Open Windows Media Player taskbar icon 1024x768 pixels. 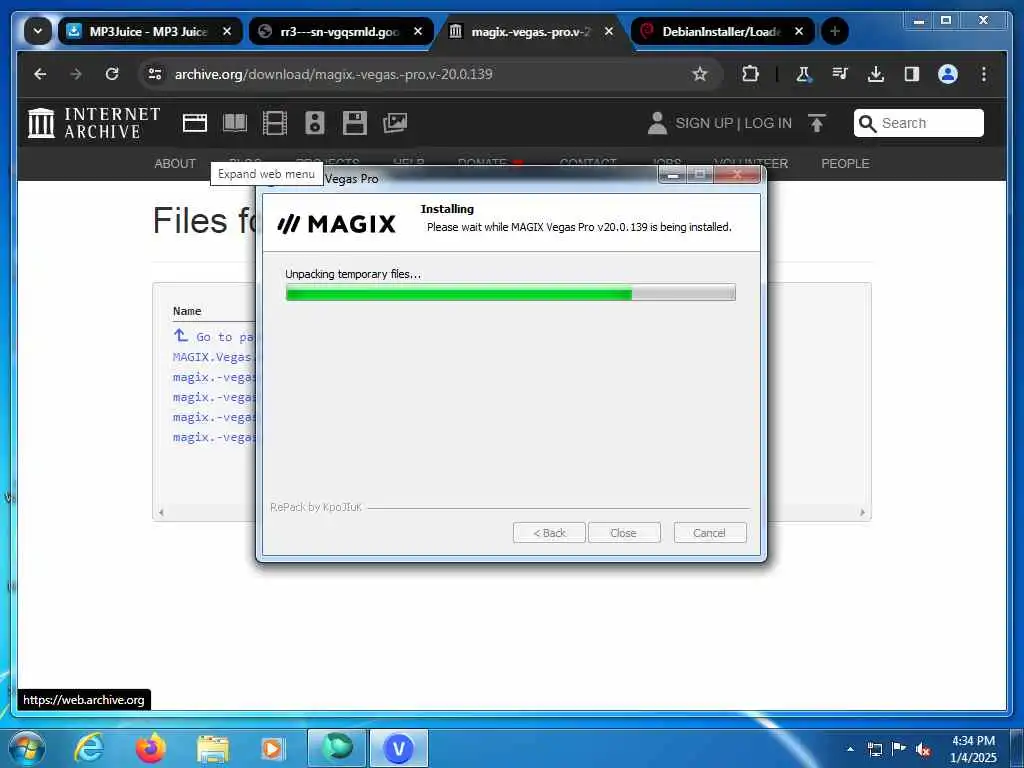click(x=272, y=749)
